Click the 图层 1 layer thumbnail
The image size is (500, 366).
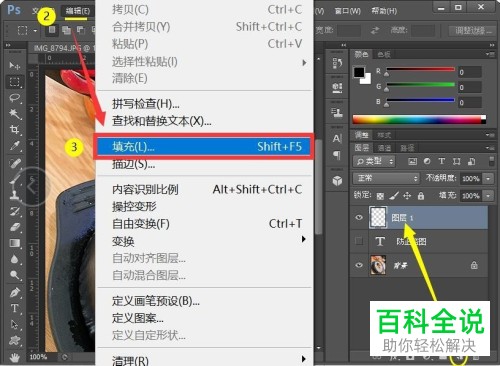tap(378, 217)
